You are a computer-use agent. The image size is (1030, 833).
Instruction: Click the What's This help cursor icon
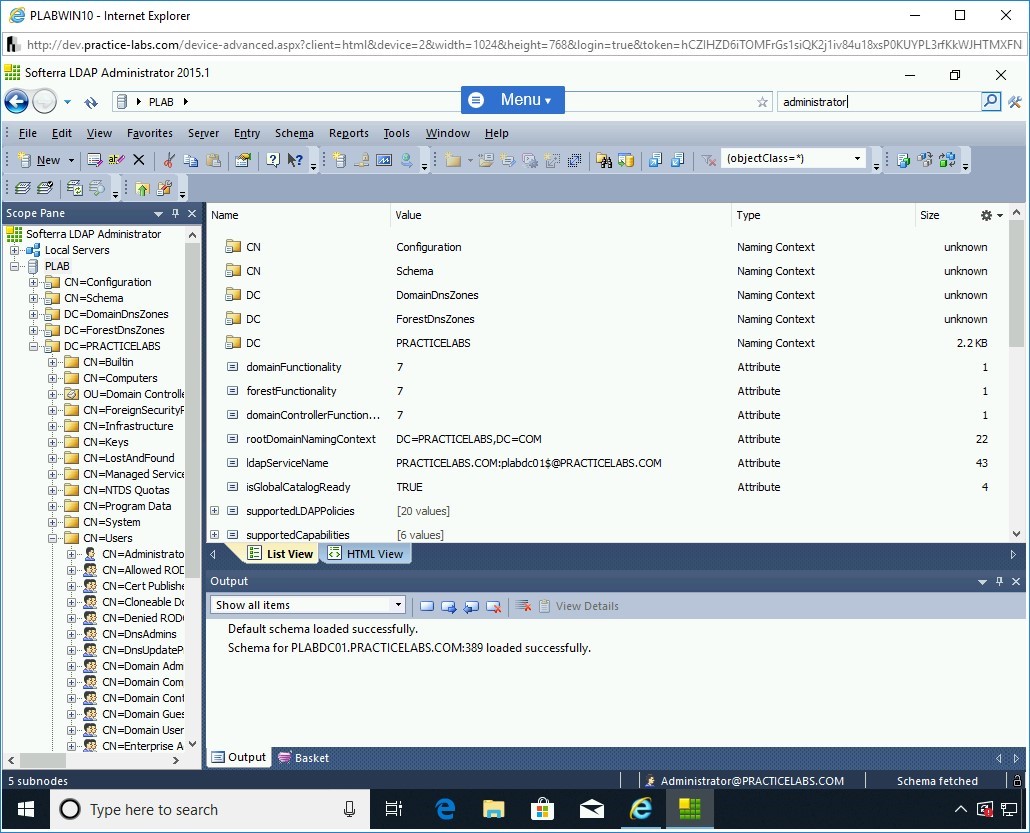click(x=295, y=160)
